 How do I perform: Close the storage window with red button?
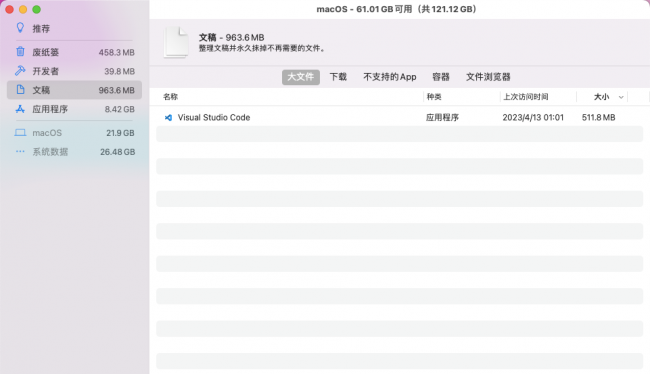tap(10, 9)
